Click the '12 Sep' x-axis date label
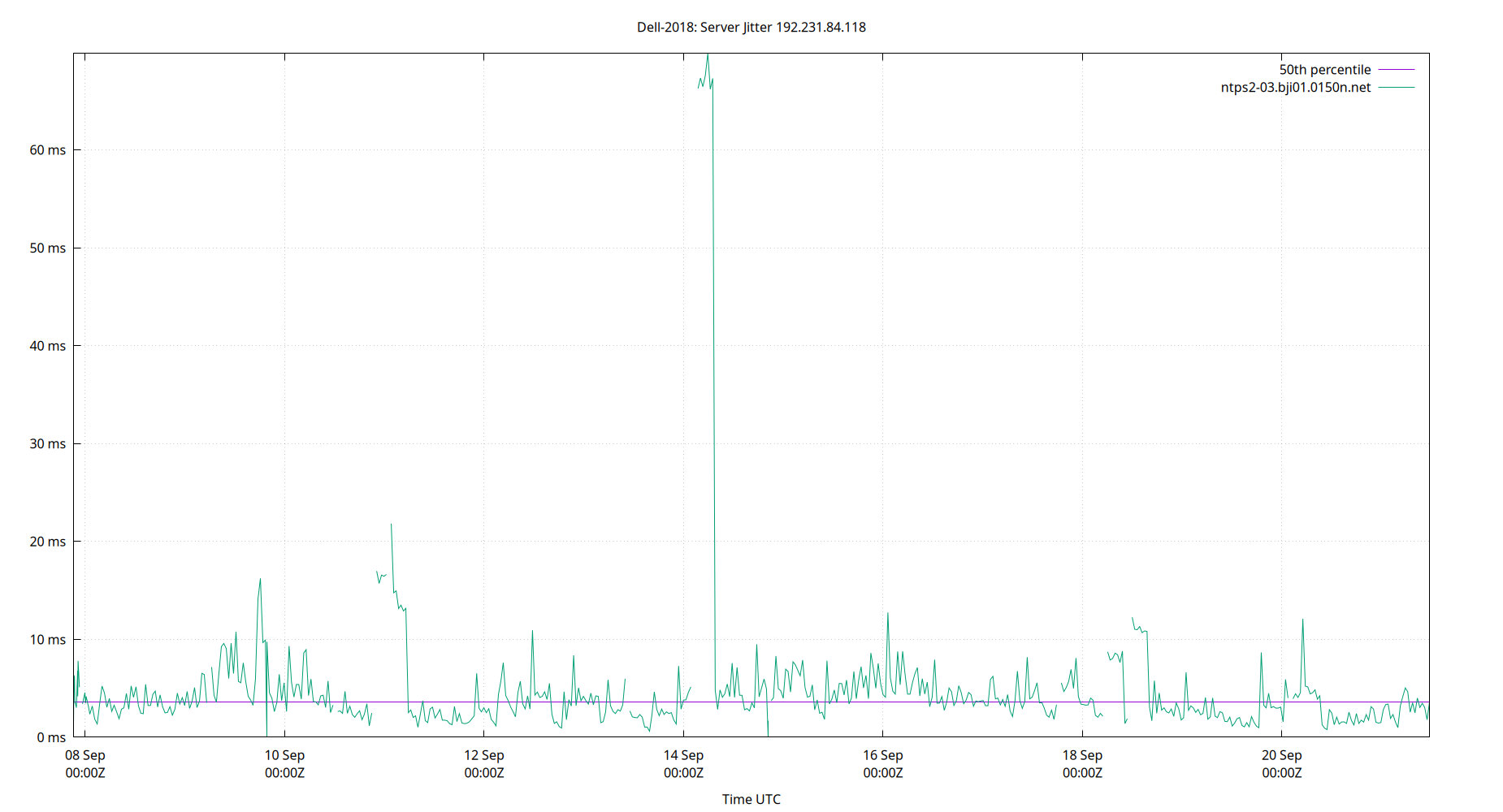Screen dimensions: 1503x812 pos(484,755)
